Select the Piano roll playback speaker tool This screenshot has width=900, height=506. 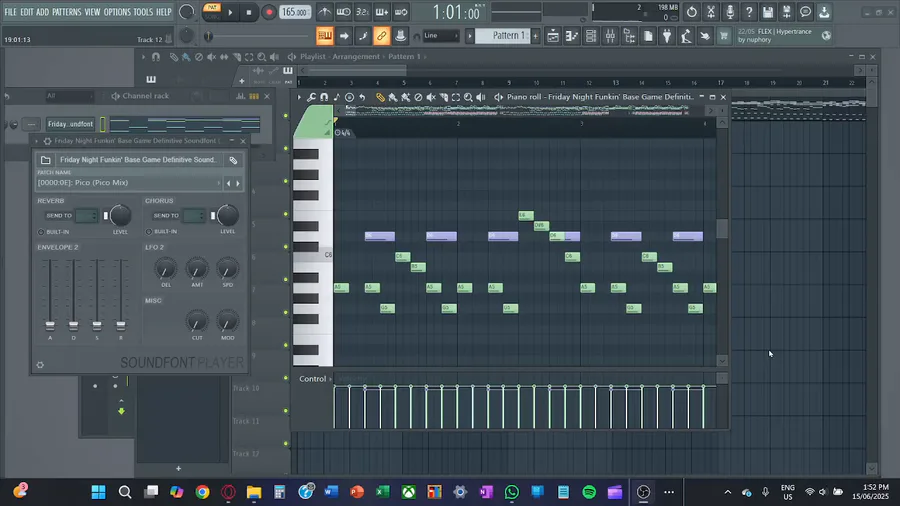[481, 98]
